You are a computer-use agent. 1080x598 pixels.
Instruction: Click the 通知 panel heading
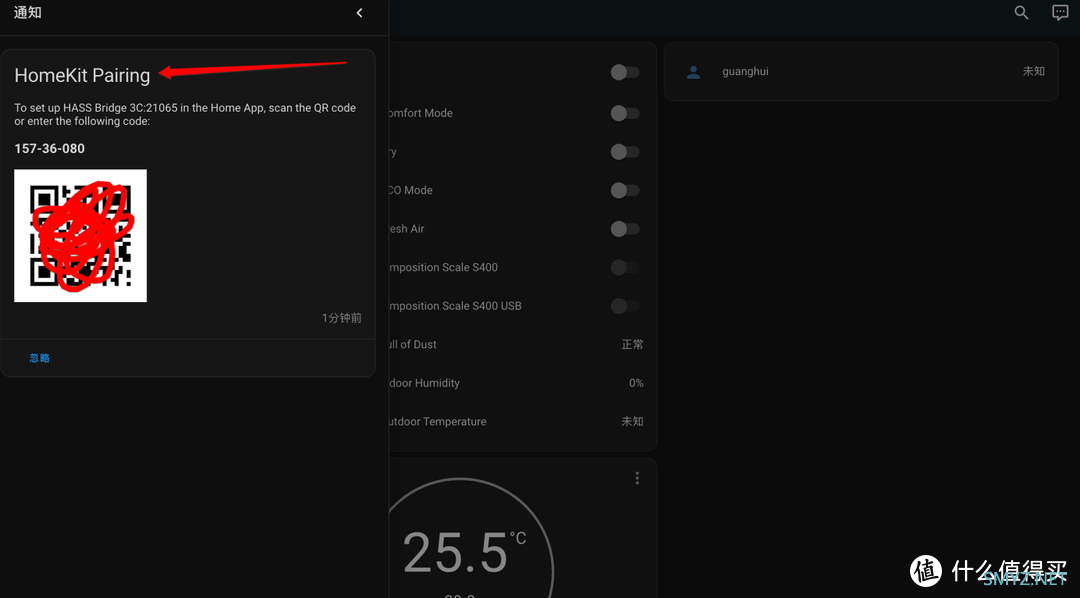(28, 12)
